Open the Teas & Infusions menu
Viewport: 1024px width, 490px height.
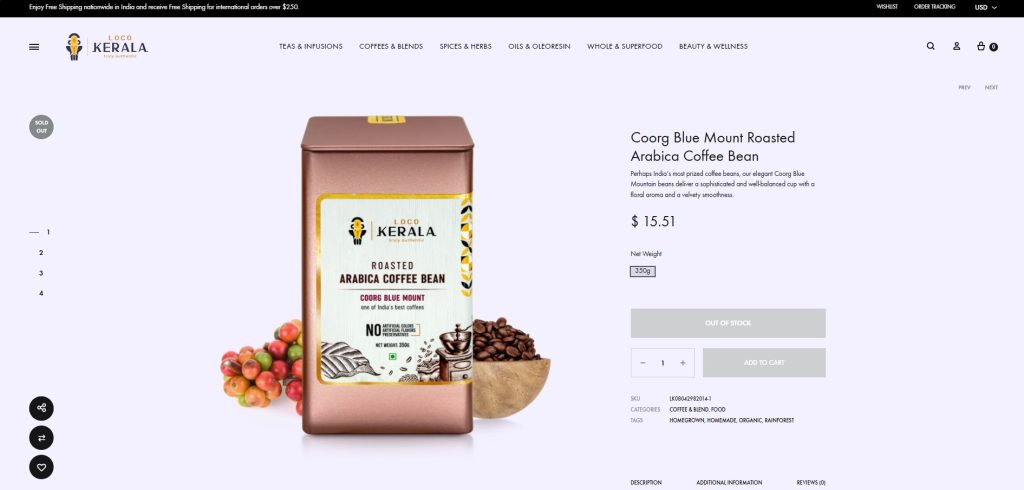(311, 46)
